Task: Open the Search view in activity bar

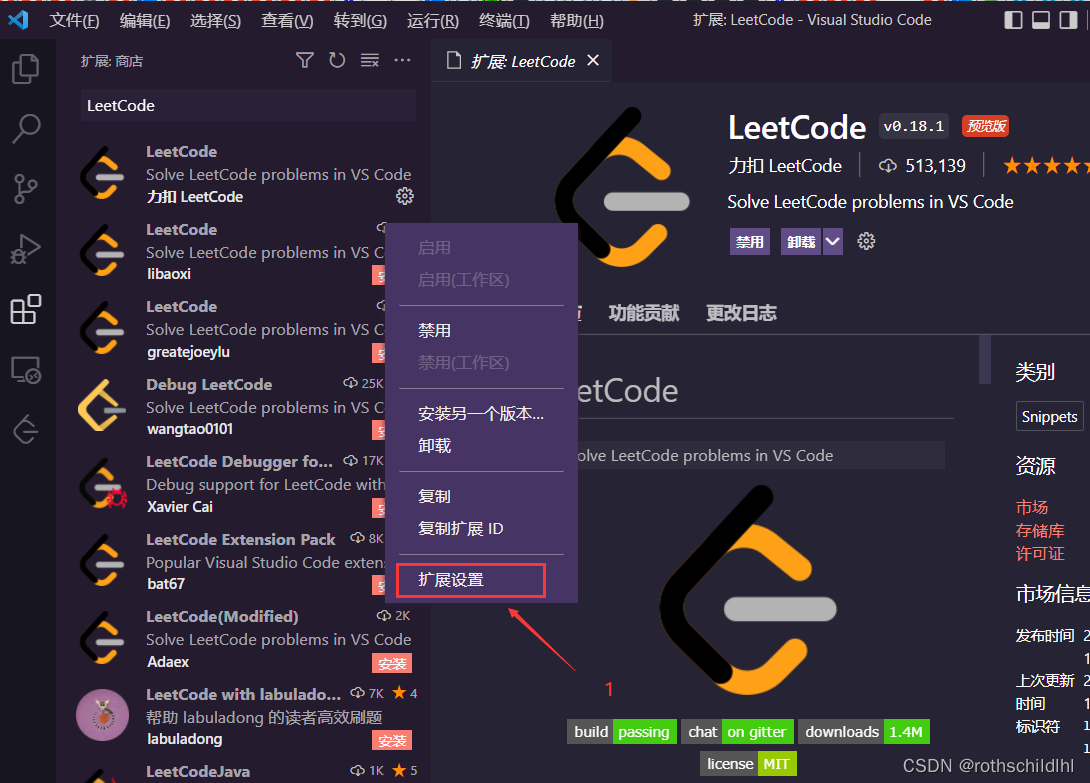Action: click(x=26, y=129)
